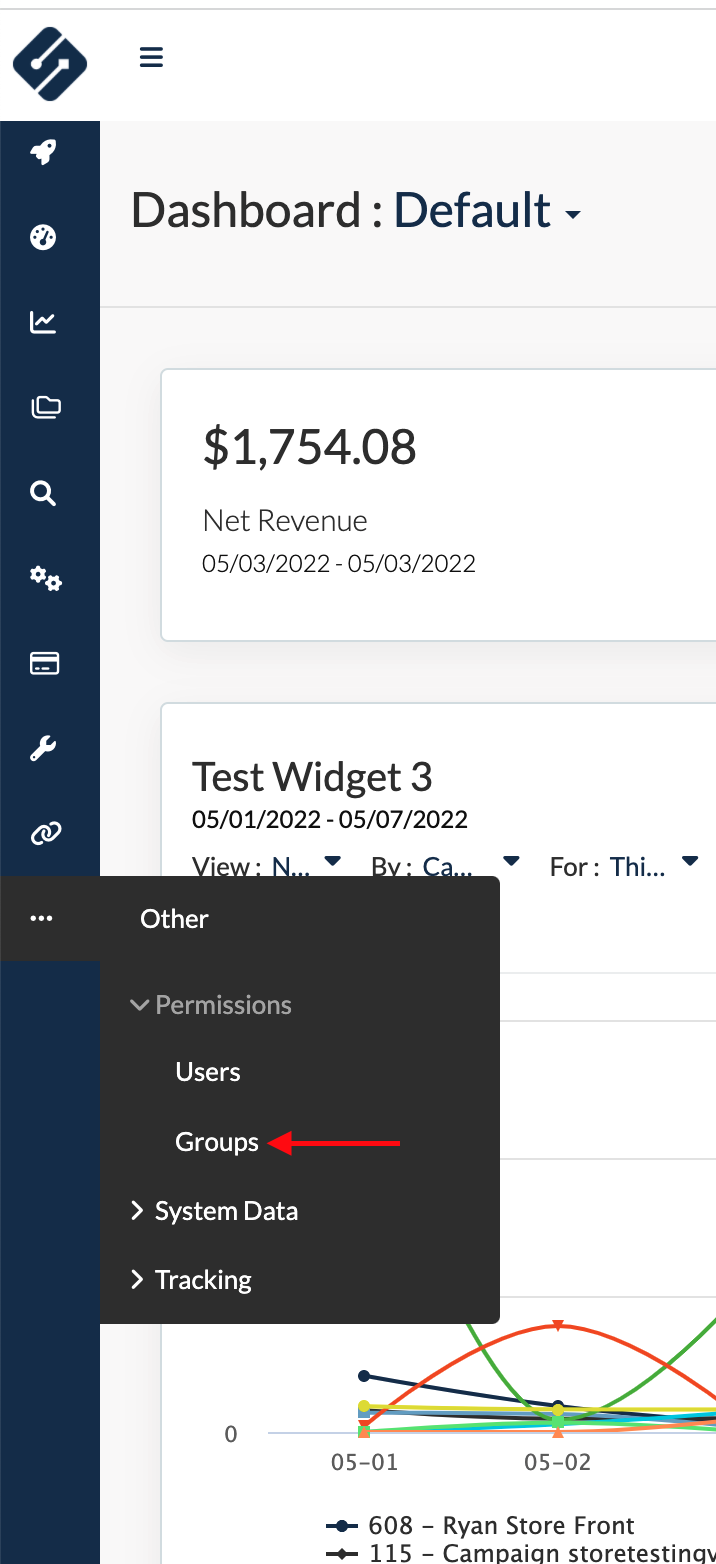
Task: Click the three-dots Other icon
Action: [42, 919]
